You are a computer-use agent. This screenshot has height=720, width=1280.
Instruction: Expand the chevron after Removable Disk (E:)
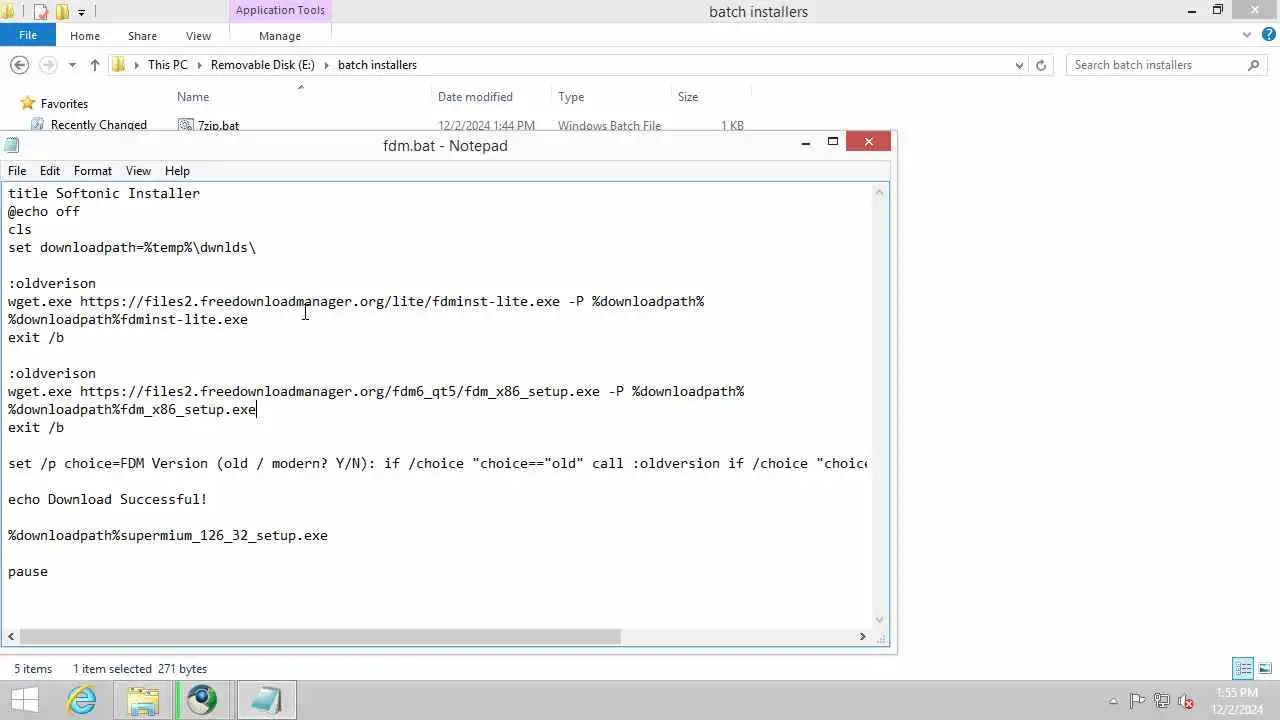pos(326,65)
